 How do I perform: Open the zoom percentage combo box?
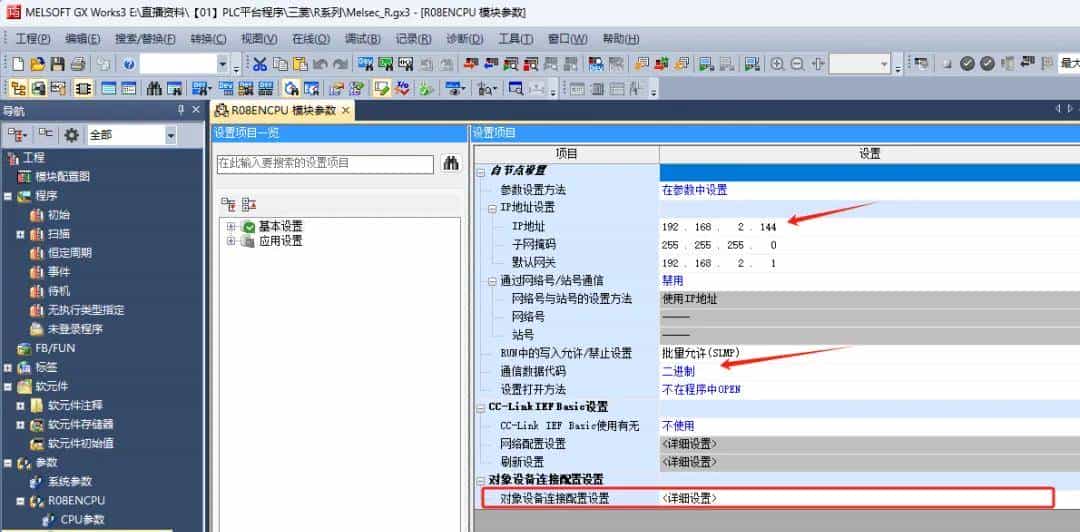tap(885, 64)
